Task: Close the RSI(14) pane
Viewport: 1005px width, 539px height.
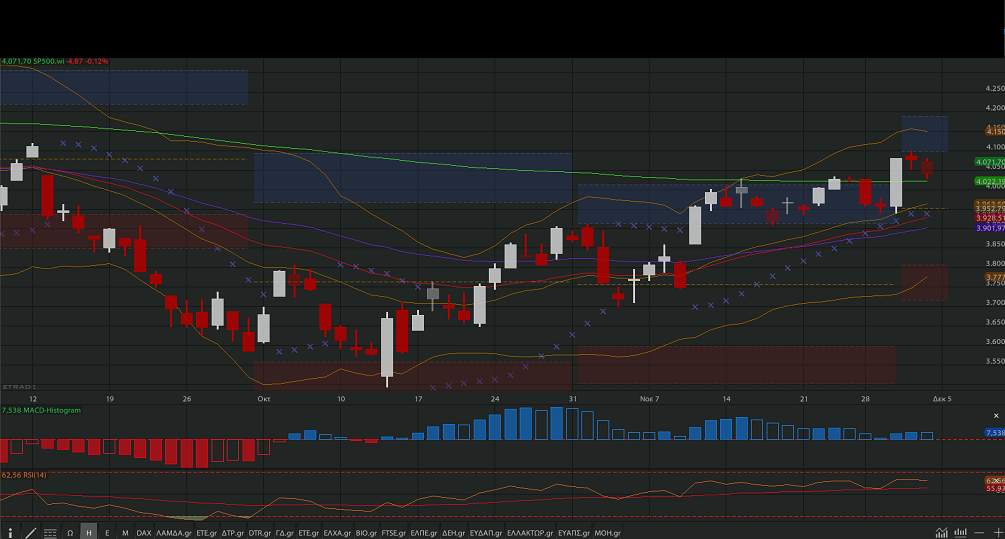Action: [x=996, y=481]
